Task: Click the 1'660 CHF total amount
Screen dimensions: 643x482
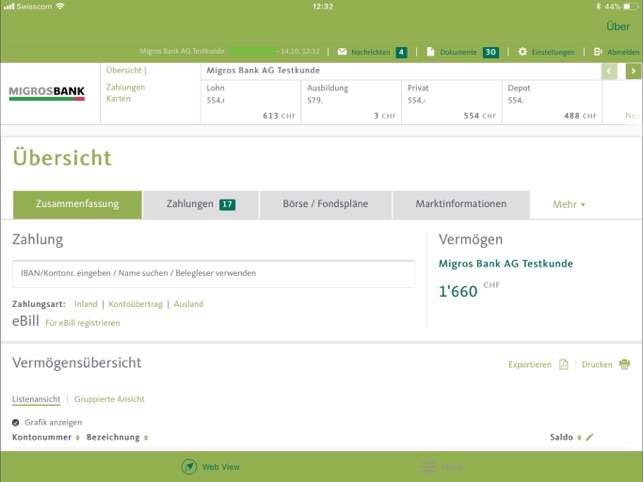Action: pos(469,290)
